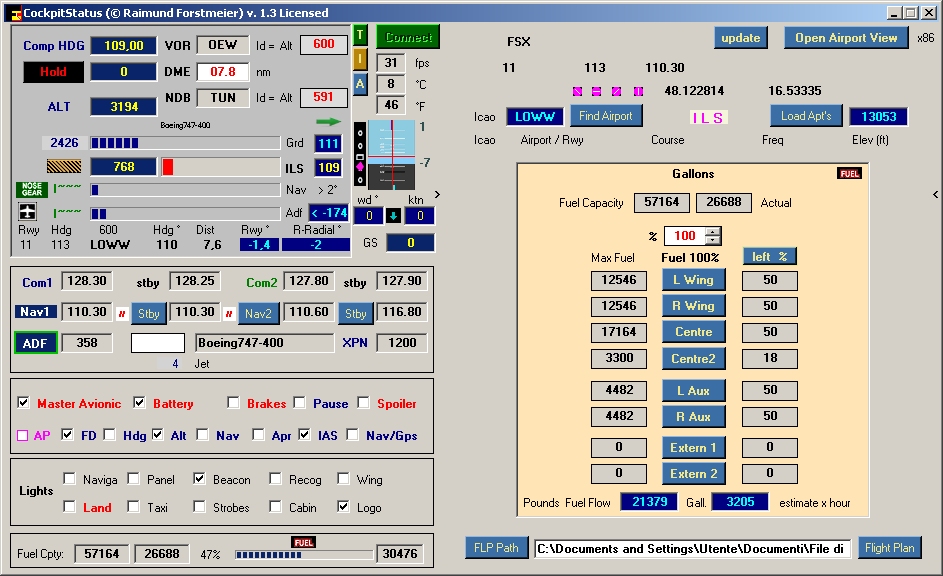This screenshot has height=576, width=943.
Task: Click the fourth magenta square marker
Action: (x=638, y=91)
